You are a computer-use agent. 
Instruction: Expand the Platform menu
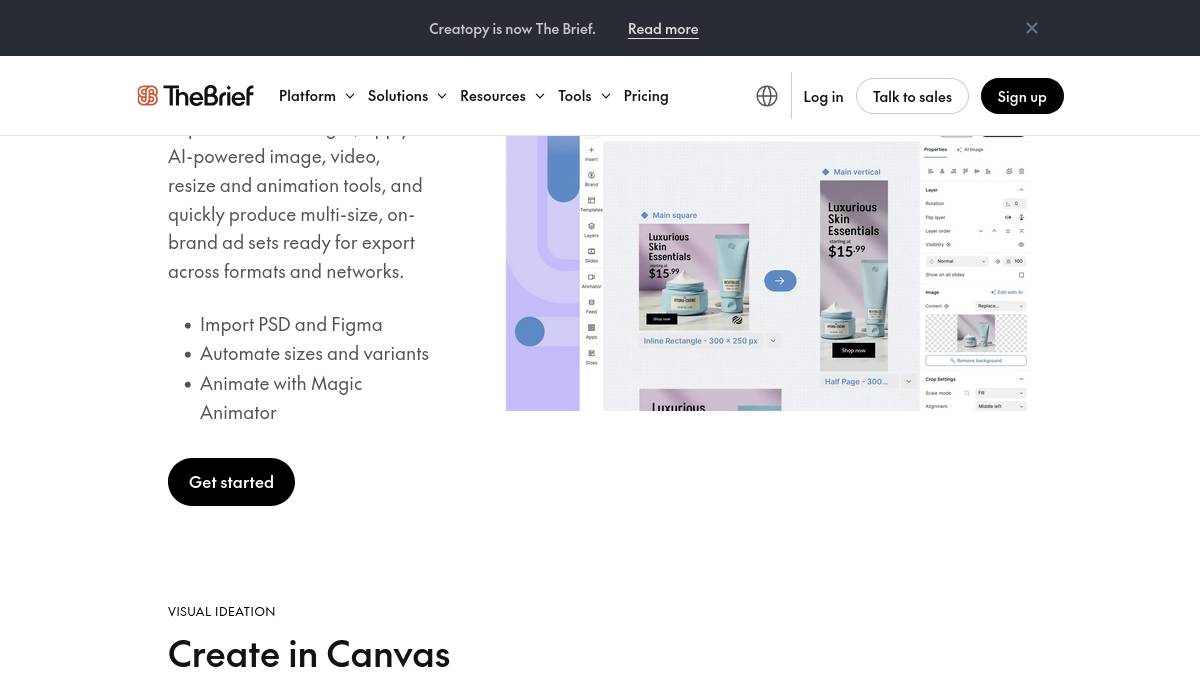pyautogui.click(x=316, y=96)
